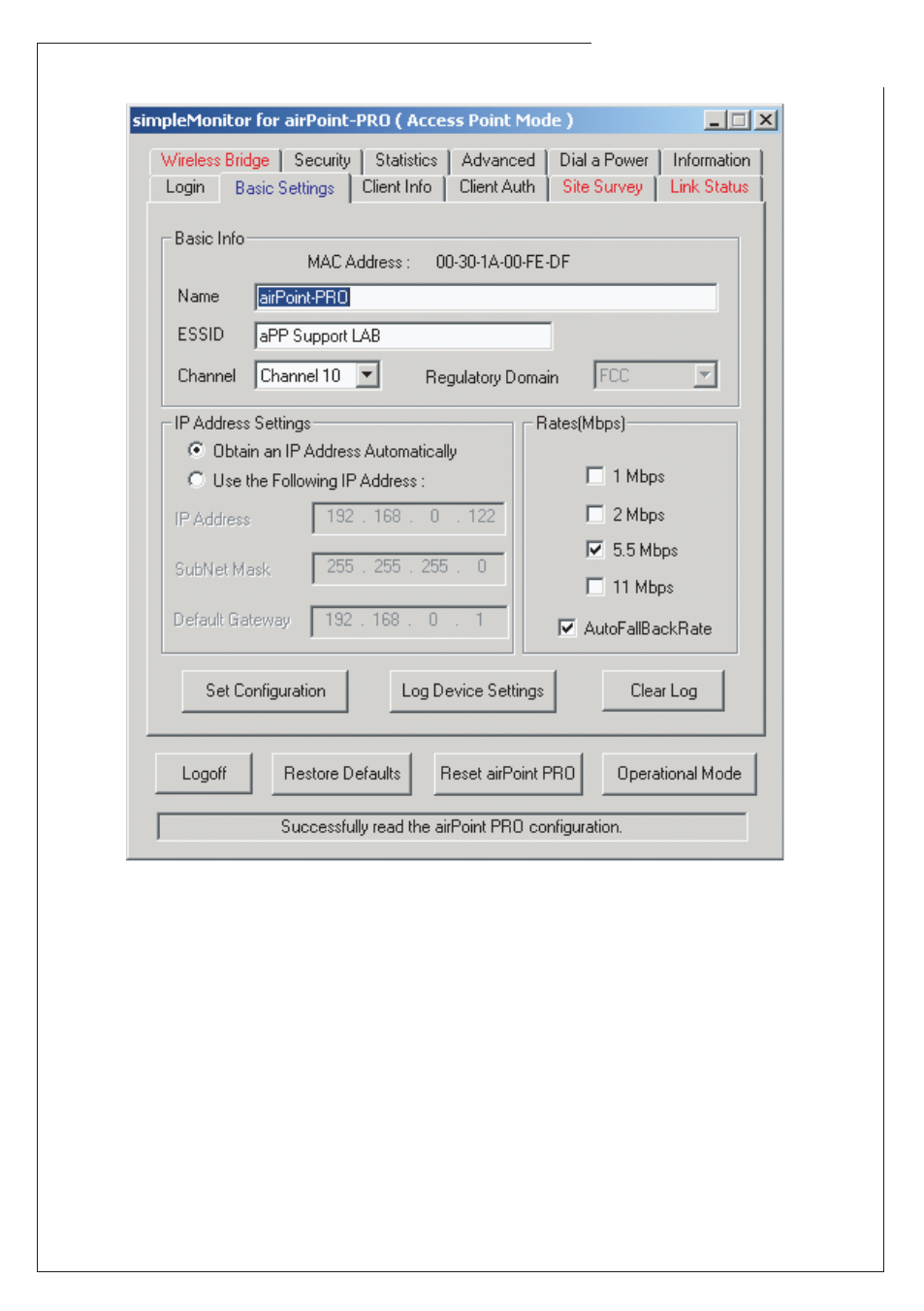Switch to the Login tab
Image resolution: width=924 pixels, height=1311 pixels.
coord(185,187)
